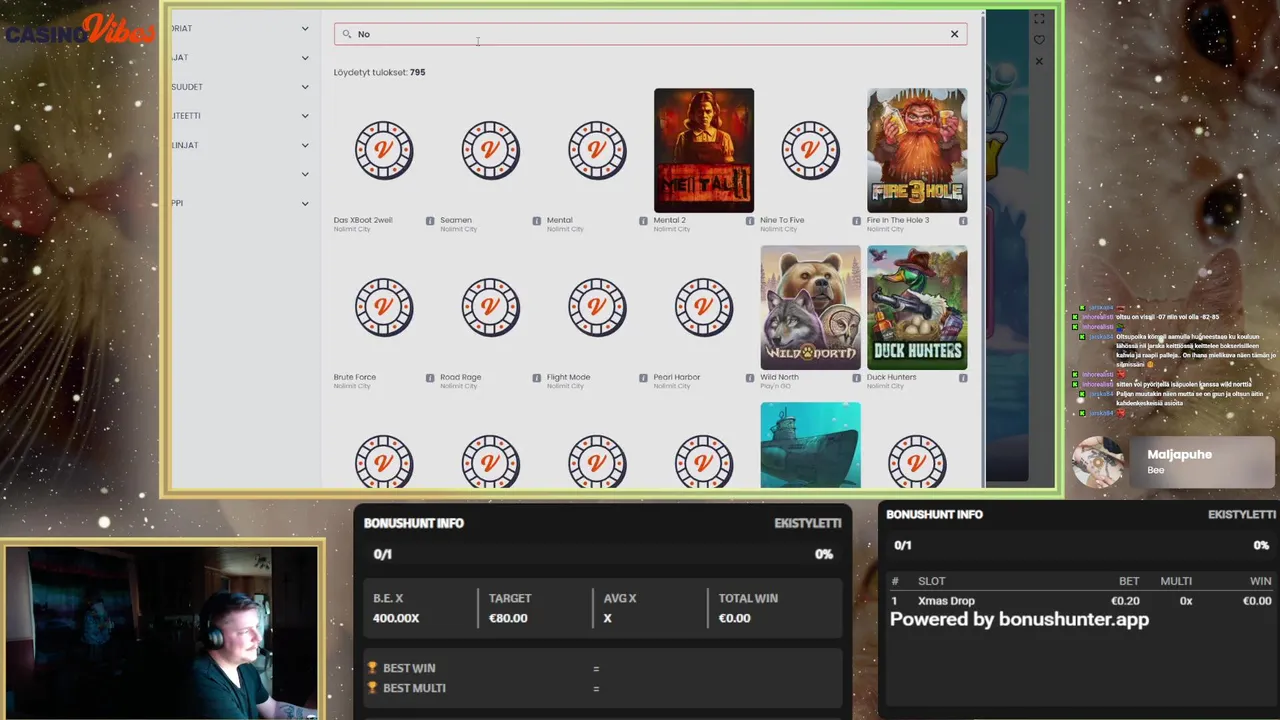1280x720 pixels.
Task: Open info icon for Das XBoot 2well
Action: [x=430, y=221]
